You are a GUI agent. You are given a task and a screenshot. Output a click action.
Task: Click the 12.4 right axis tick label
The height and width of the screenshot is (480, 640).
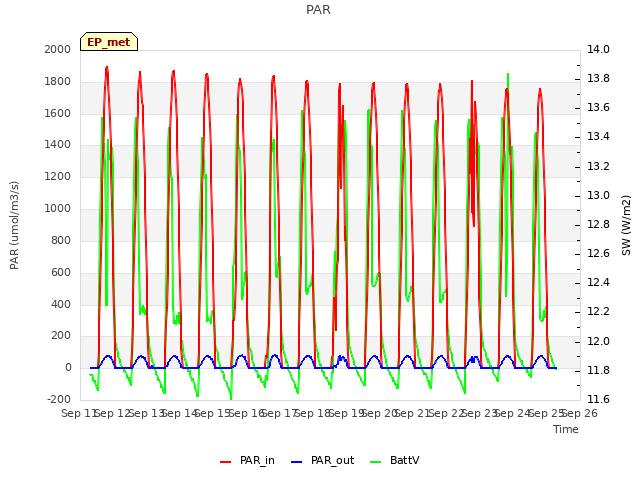(x=598, y=283)
